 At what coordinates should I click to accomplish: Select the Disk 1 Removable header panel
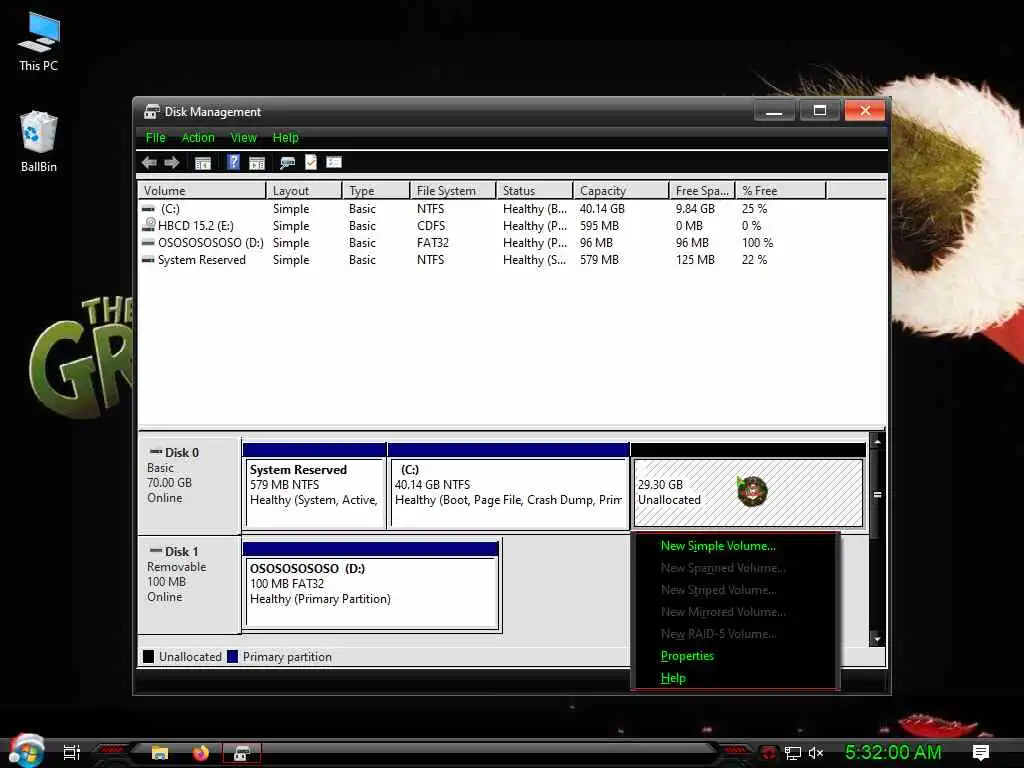point(189,584)
